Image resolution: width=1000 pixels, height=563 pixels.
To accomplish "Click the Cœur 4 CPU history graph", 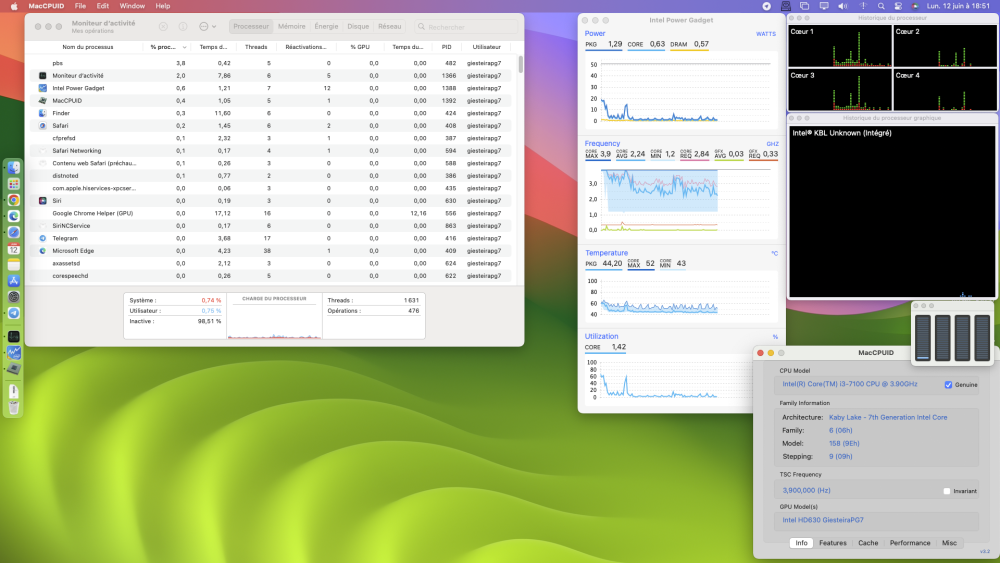I will (945, 90).
